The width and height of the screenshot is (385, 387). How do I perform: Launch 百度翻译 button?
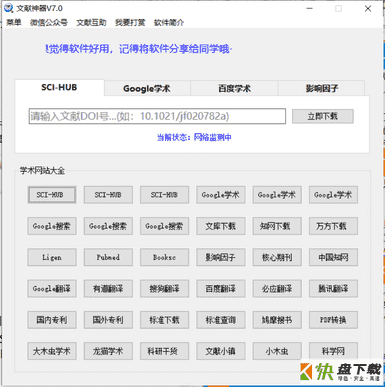tap(221, 289)
